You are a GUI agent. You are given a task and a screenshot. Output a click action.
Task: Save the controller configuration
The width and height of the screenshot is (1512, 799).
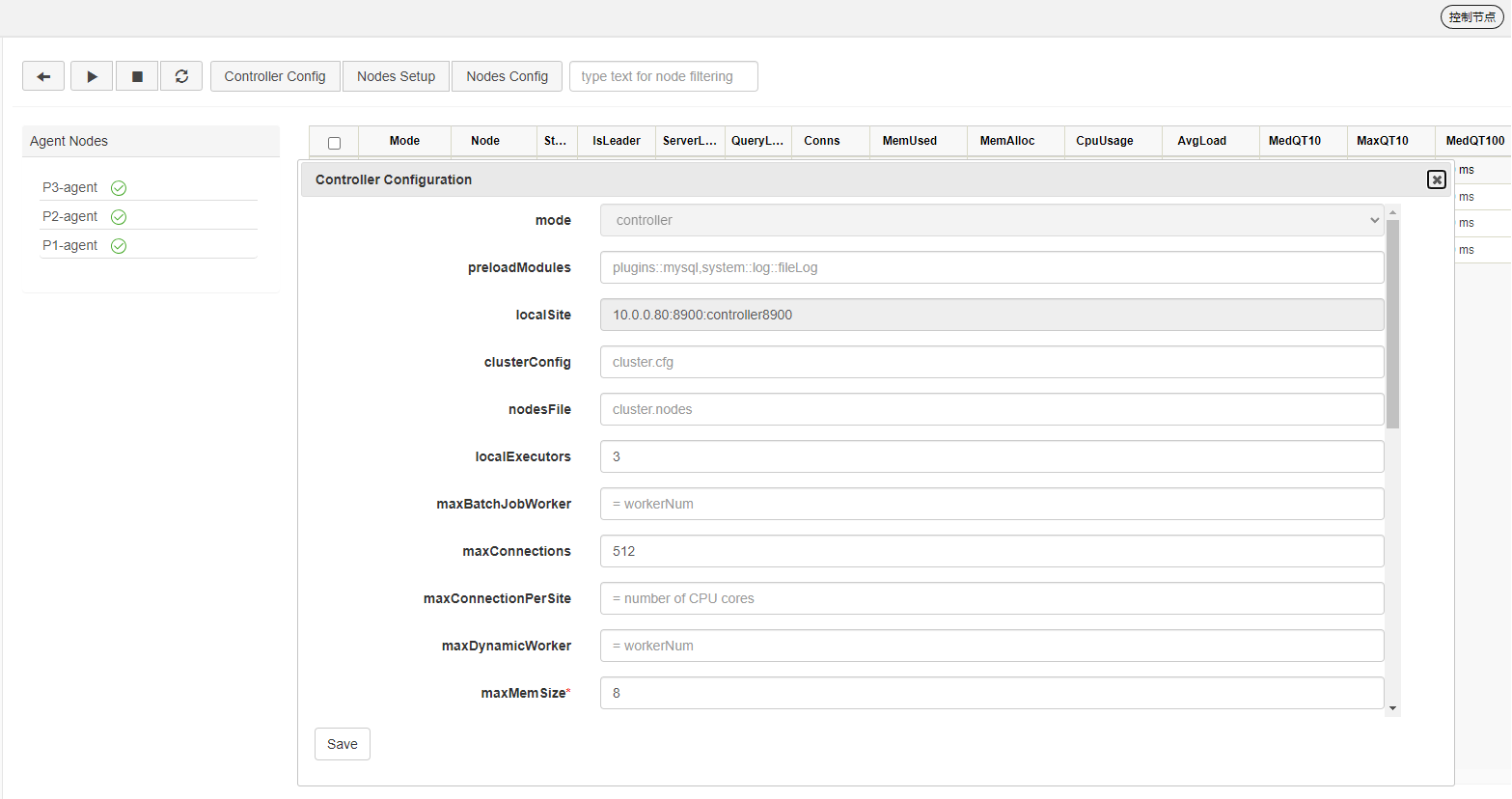(x=342, y=744)
